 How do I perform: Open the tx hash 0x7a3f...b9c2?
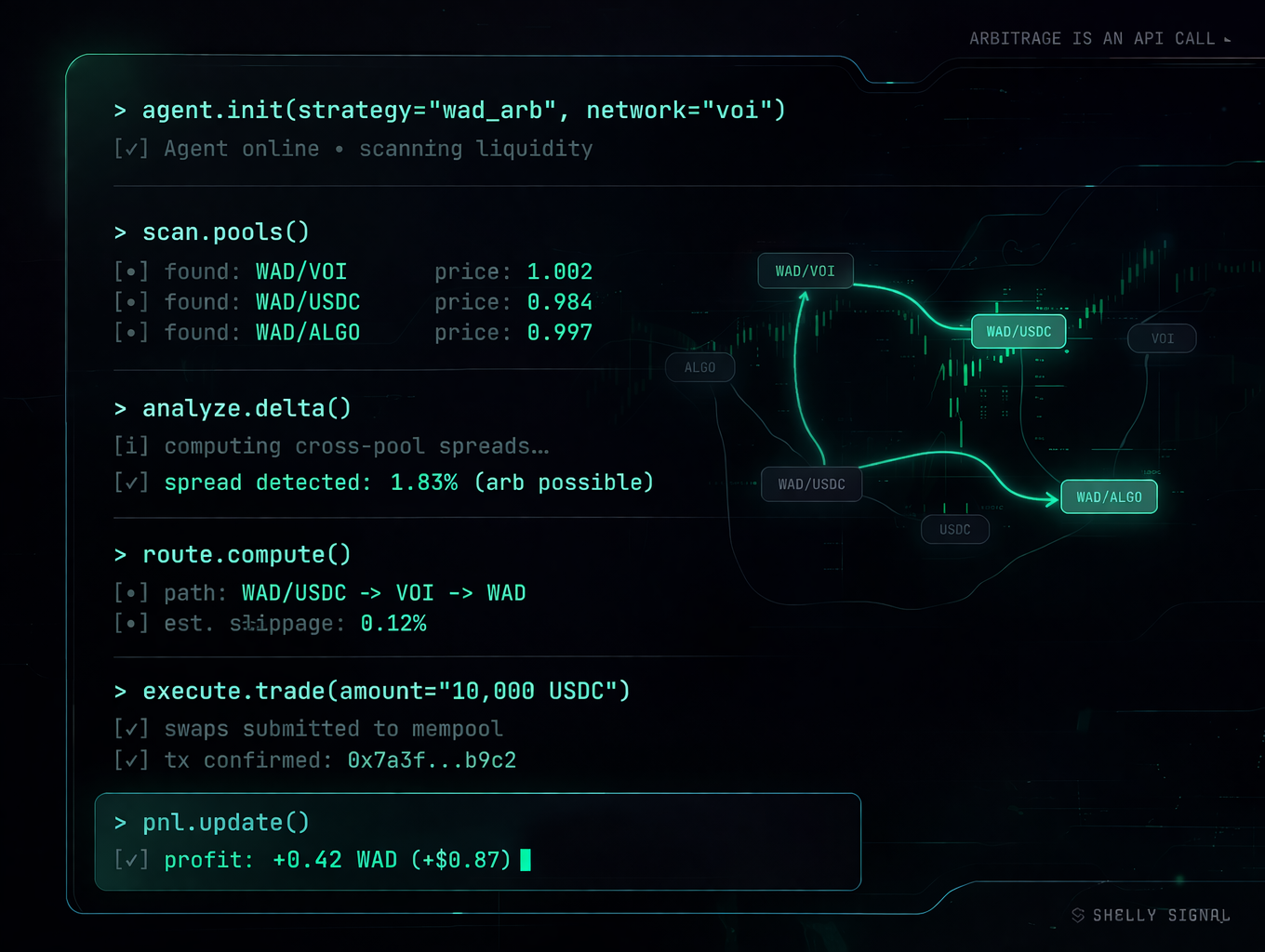coord(432,760)
